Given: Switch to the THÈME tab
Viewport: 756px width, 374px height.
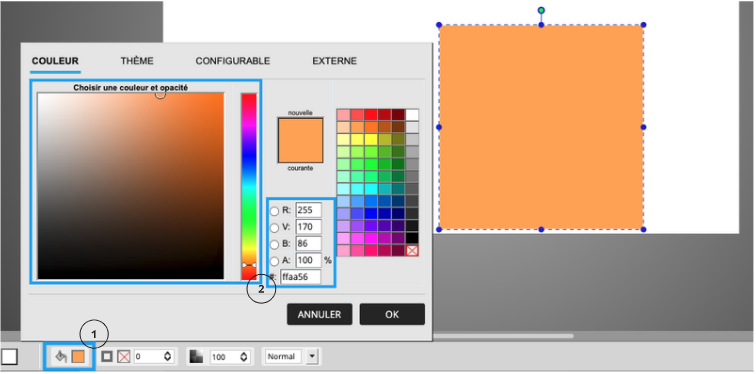Looking at the screenshot, I should [x=137, y=61].
